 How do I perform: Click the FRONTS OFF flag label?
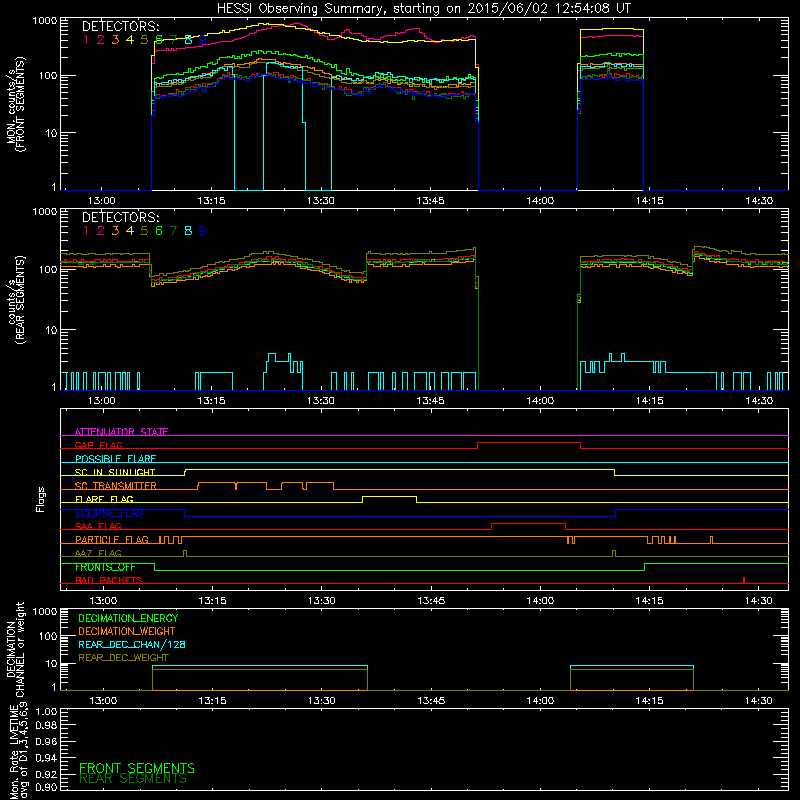[x=105, y=567]
